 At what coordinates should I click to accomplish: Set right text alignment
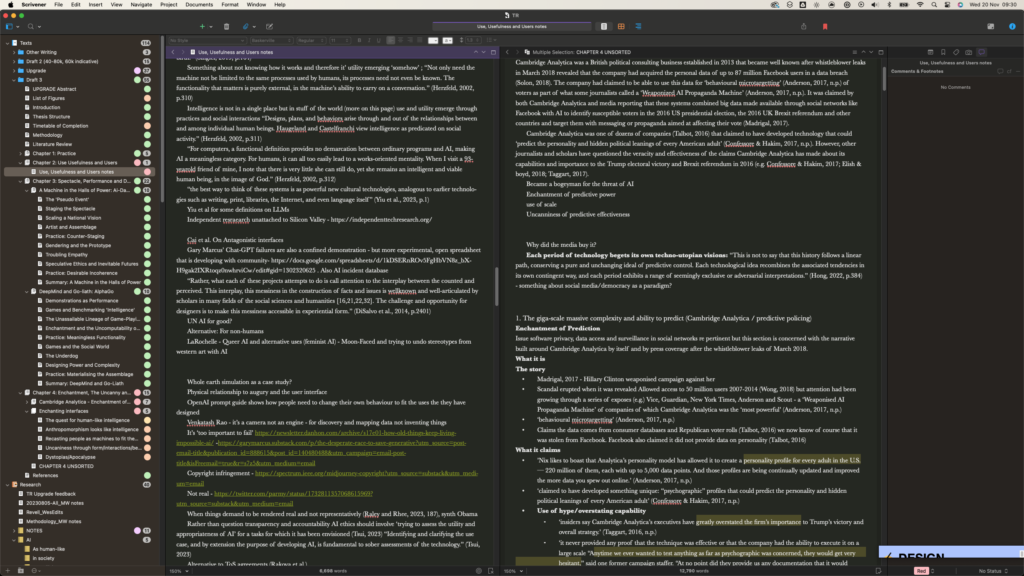pyautogui.click(x=410, y=40)
